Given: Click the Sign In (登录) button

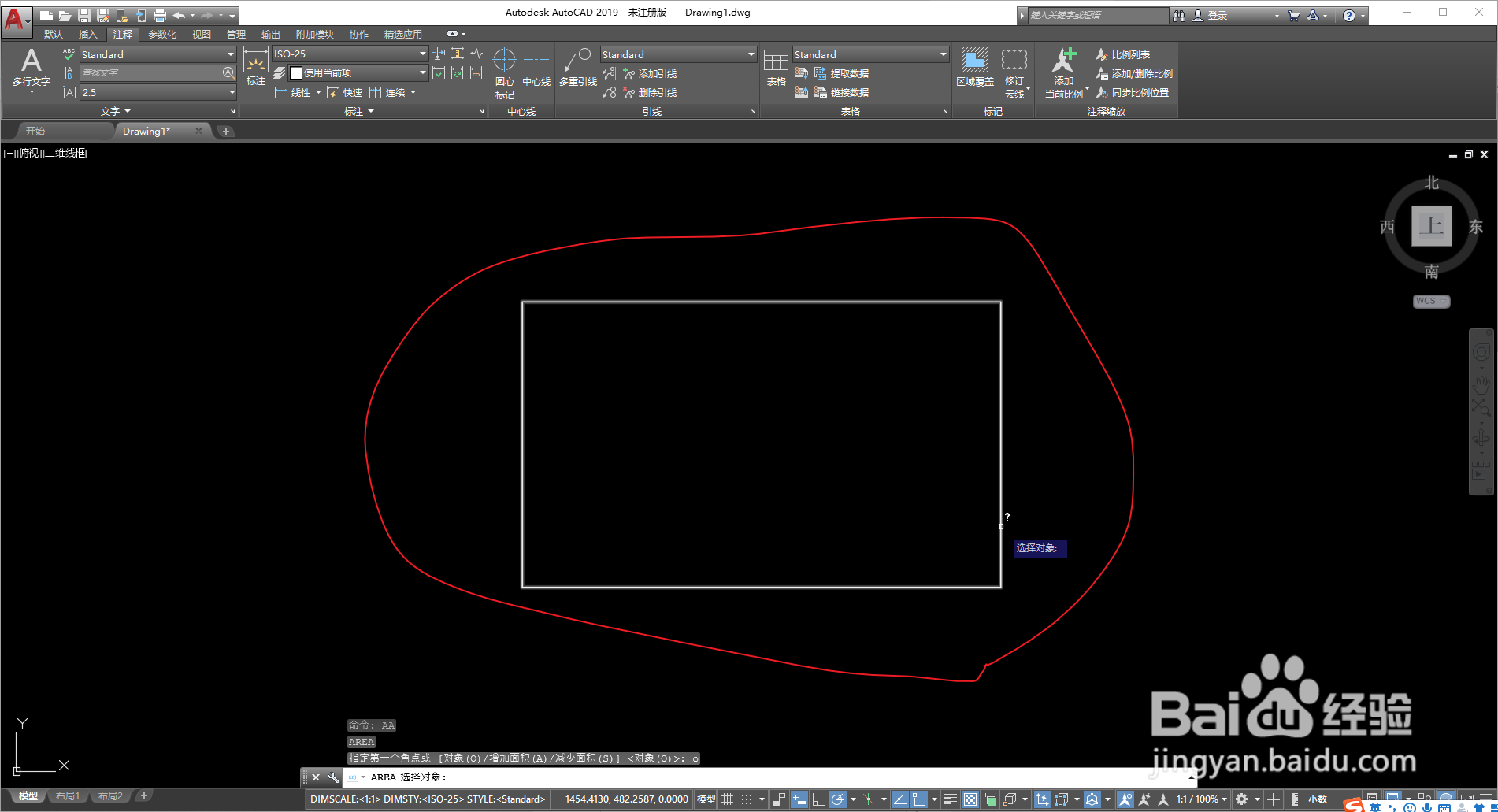Looking at the screenshot, I should (x=1210, y=16).
